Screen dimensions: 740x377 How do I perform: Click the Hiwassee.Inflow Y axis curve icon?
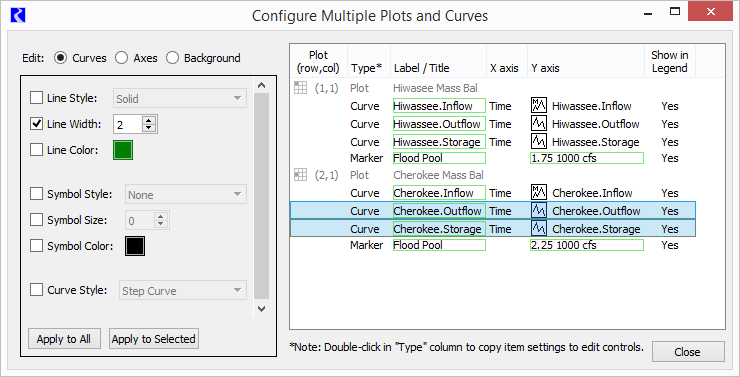[x=538, y=106]
